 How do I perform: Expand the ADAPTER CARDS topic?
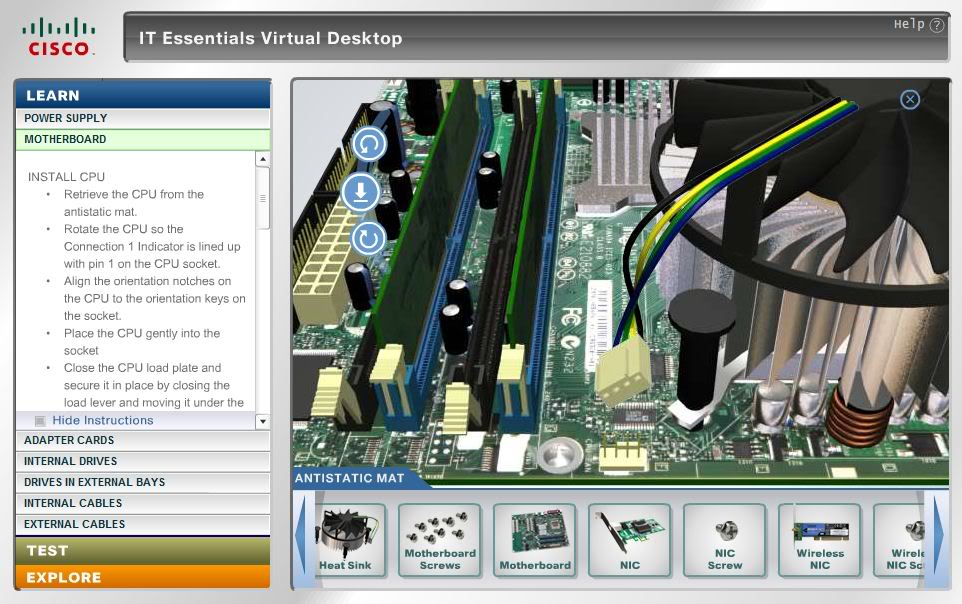pyautogui.click(x=142, y=440)
